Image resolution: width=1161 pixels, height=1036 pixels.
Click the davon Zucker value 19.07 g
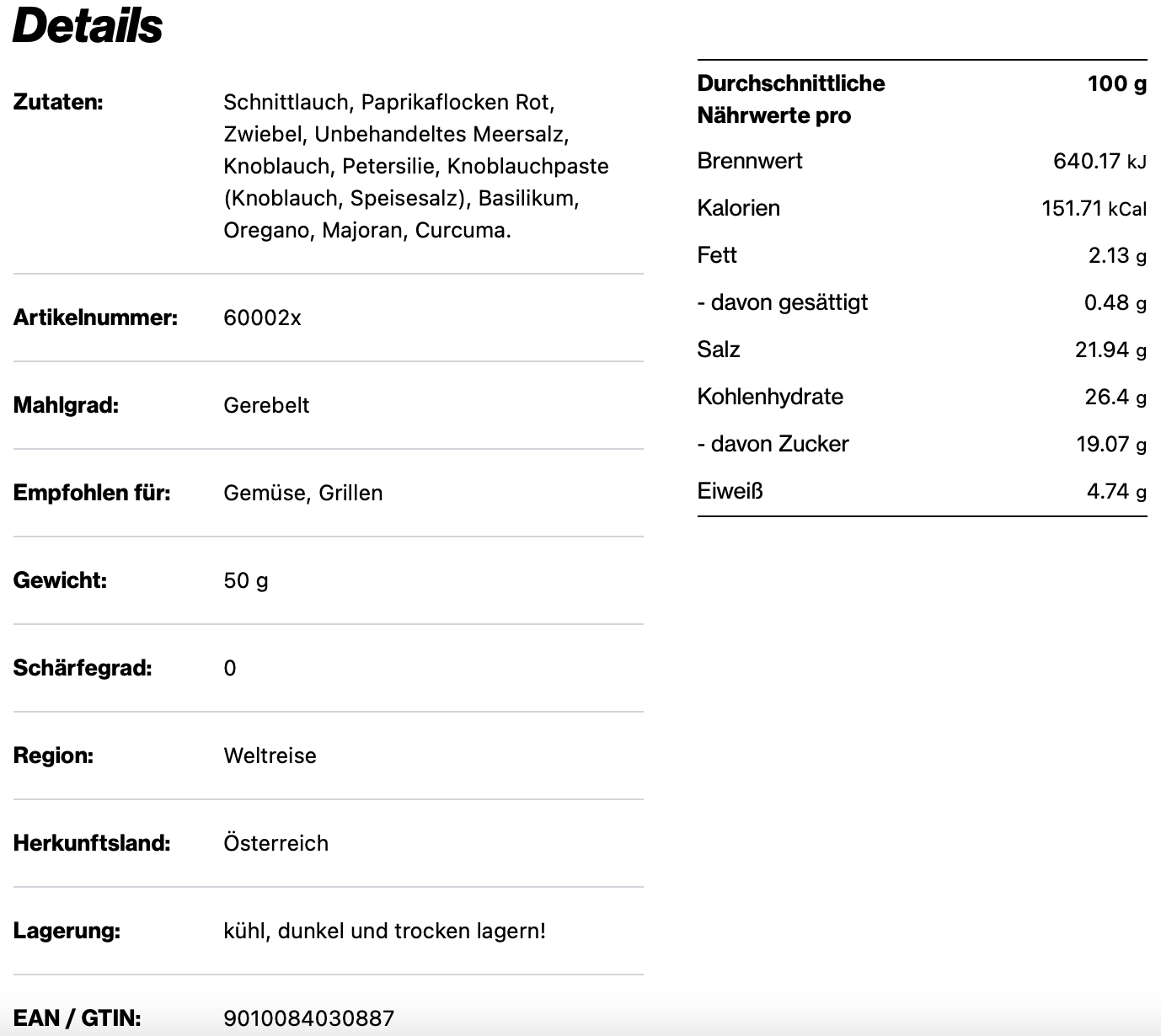click(1110, 444)
